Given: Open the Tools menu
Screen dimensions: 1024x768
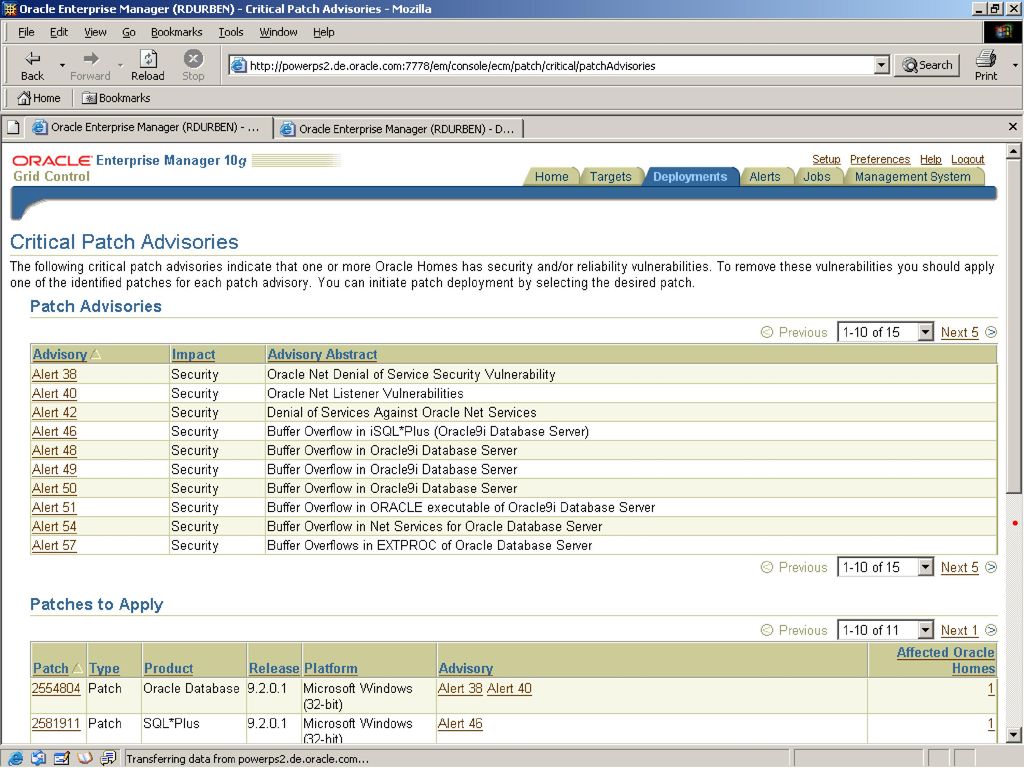Looking at the screenshot, I should [231, 32].
